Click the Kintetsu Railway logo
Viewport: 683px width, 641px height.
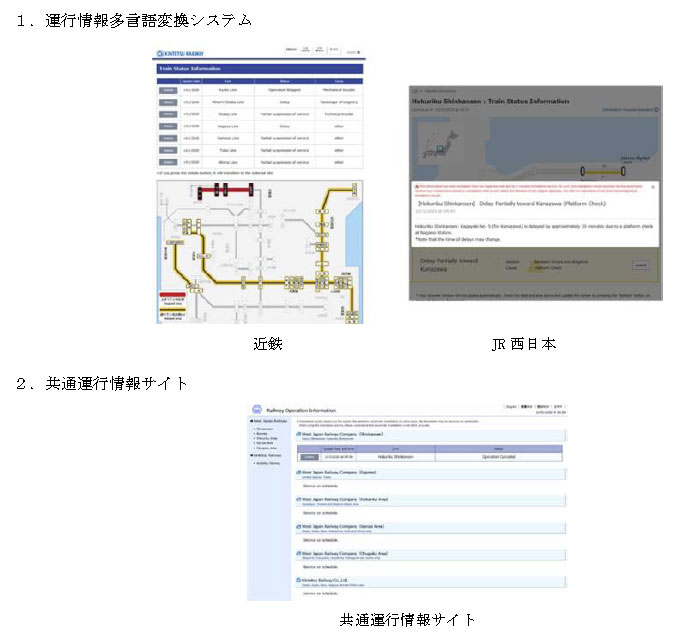pyautogui.click(x=183, y=52)
